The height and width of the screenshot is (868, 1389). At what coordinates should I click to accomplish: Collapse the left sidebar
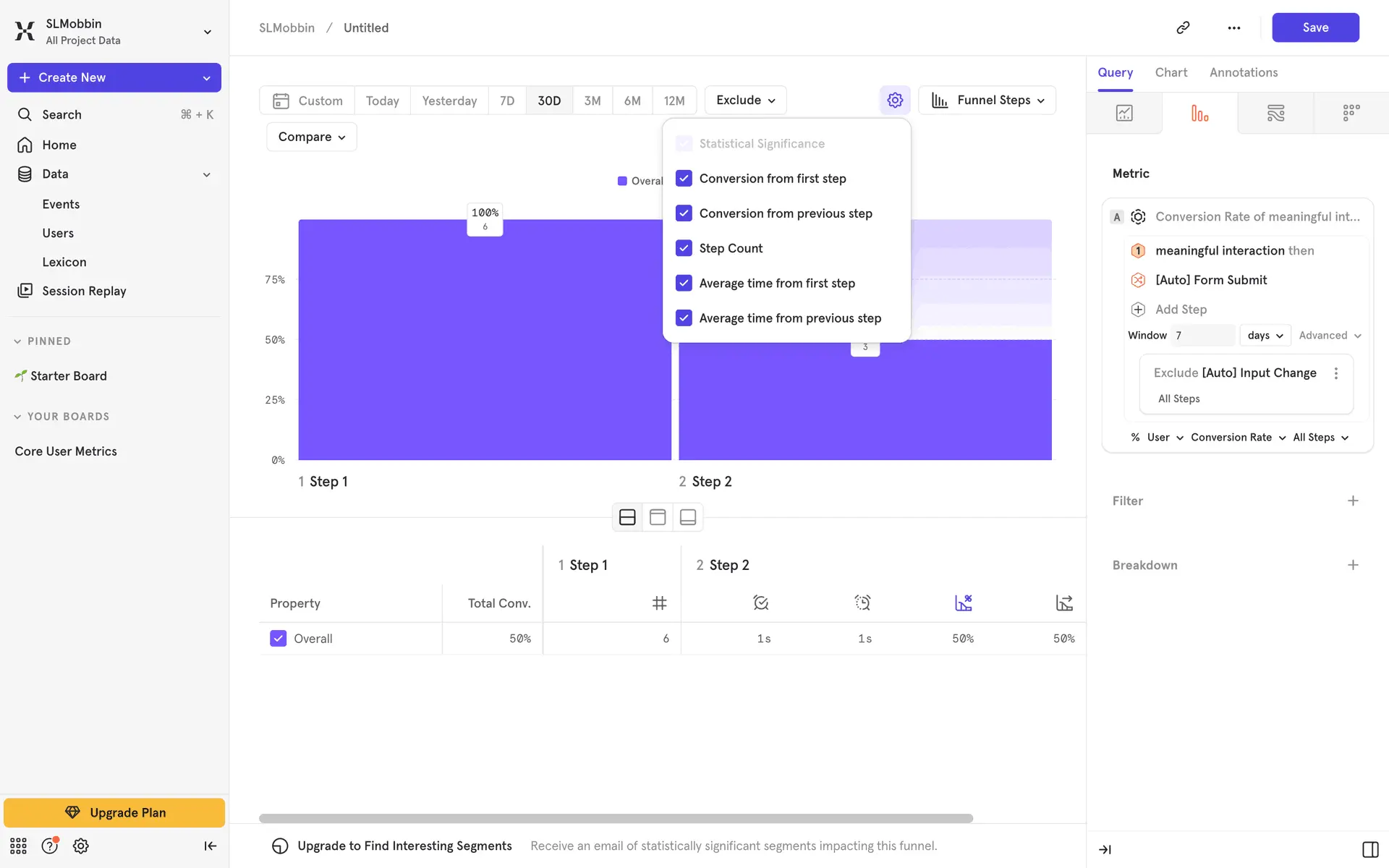210,846
